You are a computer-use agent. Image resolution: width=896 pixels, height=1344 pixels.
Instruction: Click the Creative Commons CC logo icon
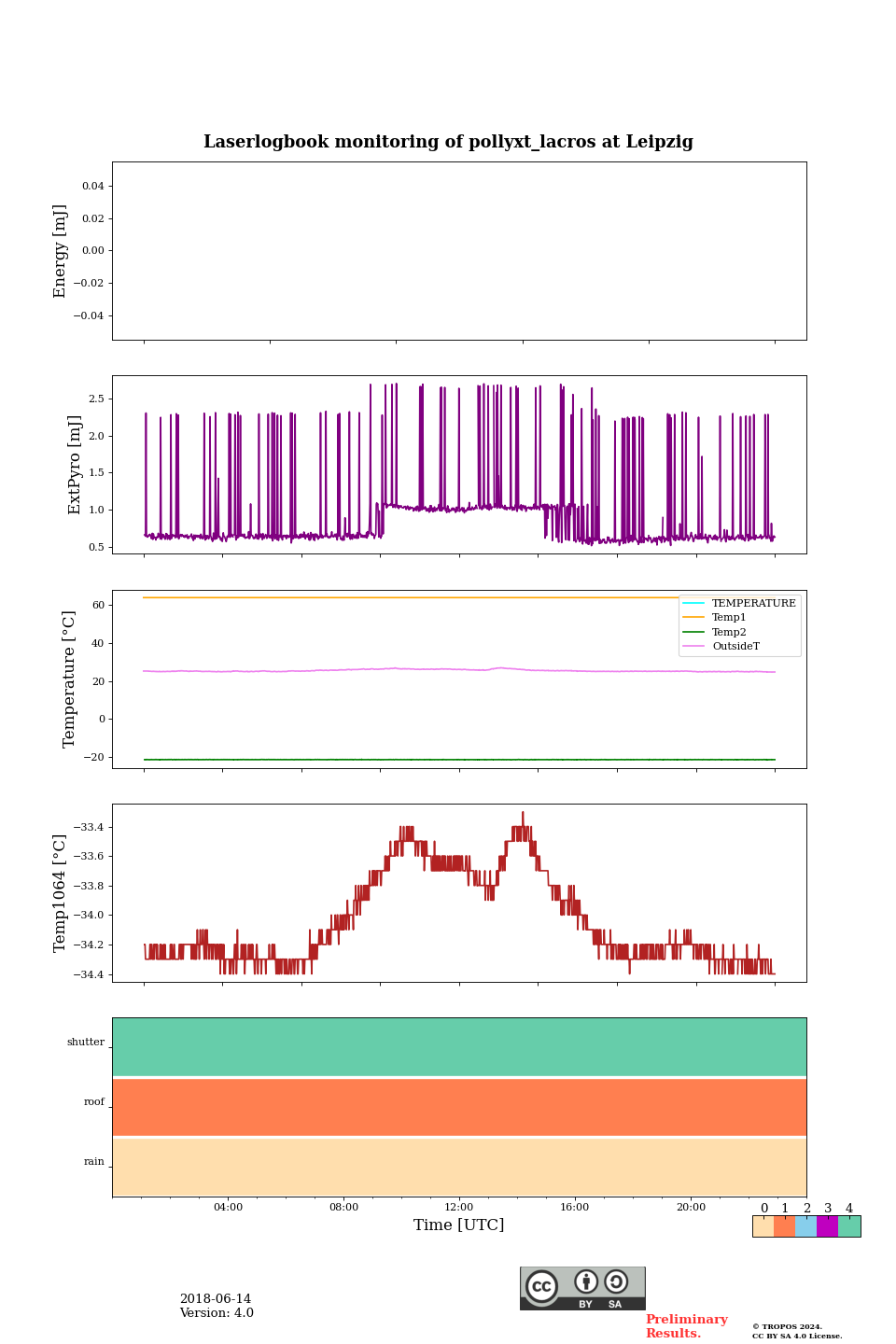point(541,1286)
